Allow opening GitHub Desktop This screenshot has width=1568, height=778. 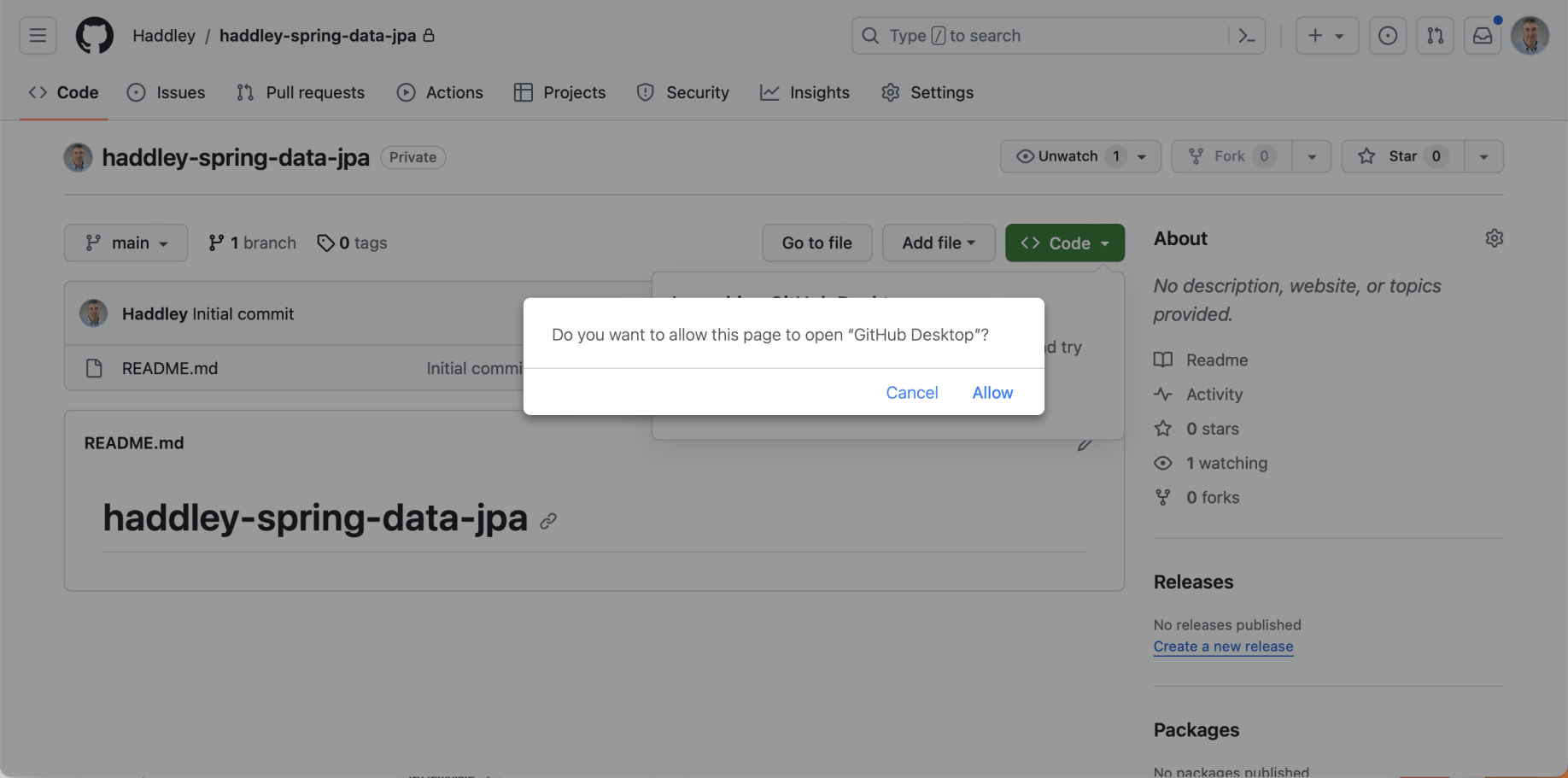(x=992, y=393)
